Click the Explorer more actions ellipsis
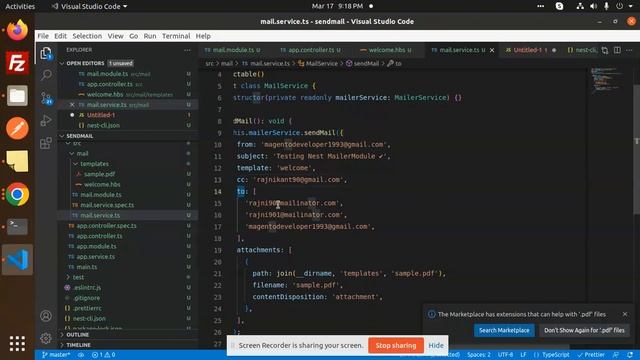 click(187, 50)
